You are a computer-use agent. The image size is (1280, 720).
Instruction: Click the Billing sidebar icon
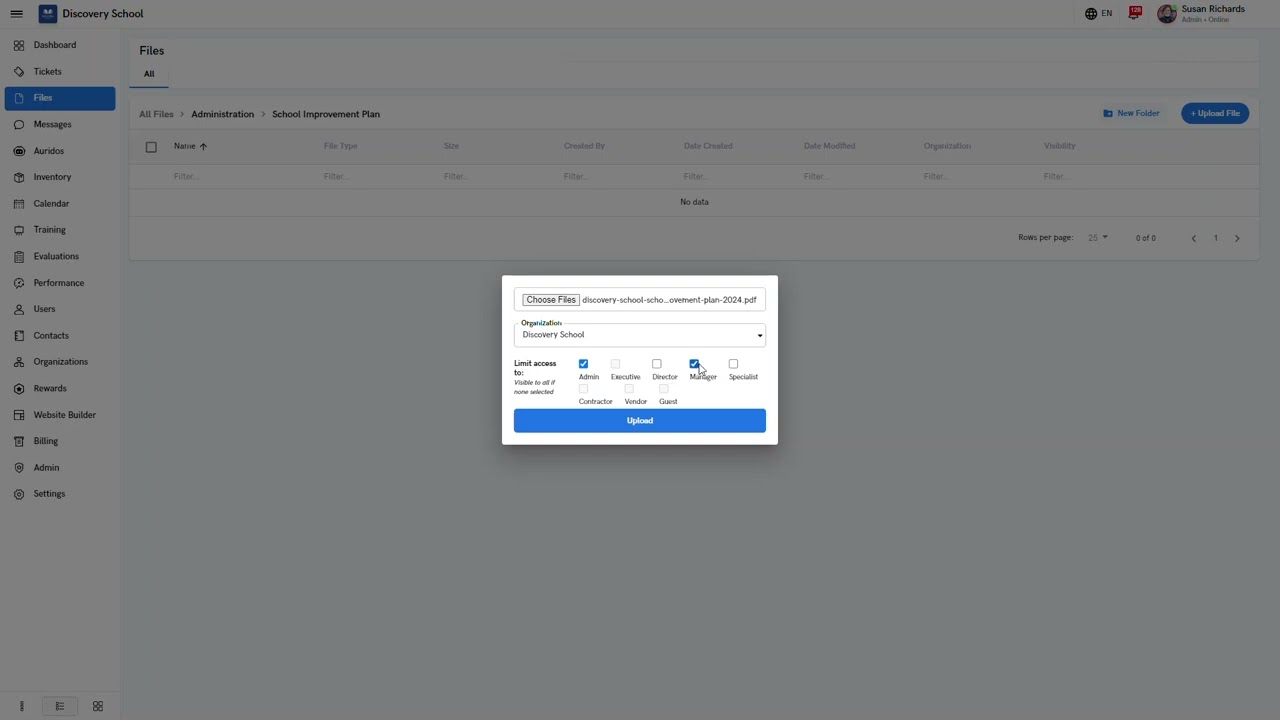[x=19, y=441]
